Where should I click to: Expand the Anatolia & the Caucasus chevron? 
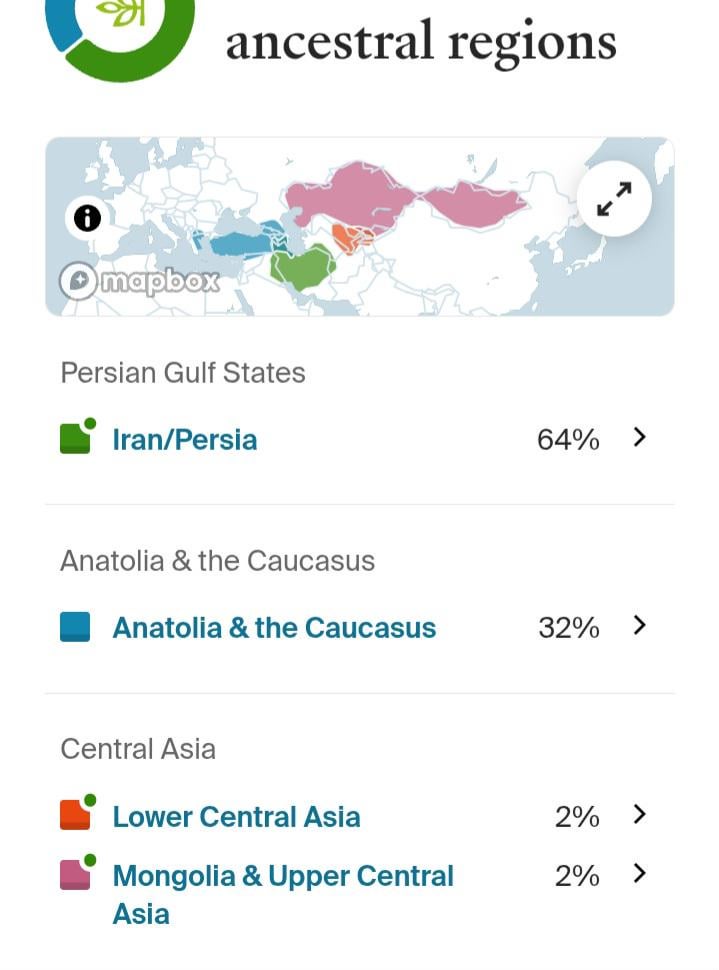pyautogui.click(x=640, y=627)
